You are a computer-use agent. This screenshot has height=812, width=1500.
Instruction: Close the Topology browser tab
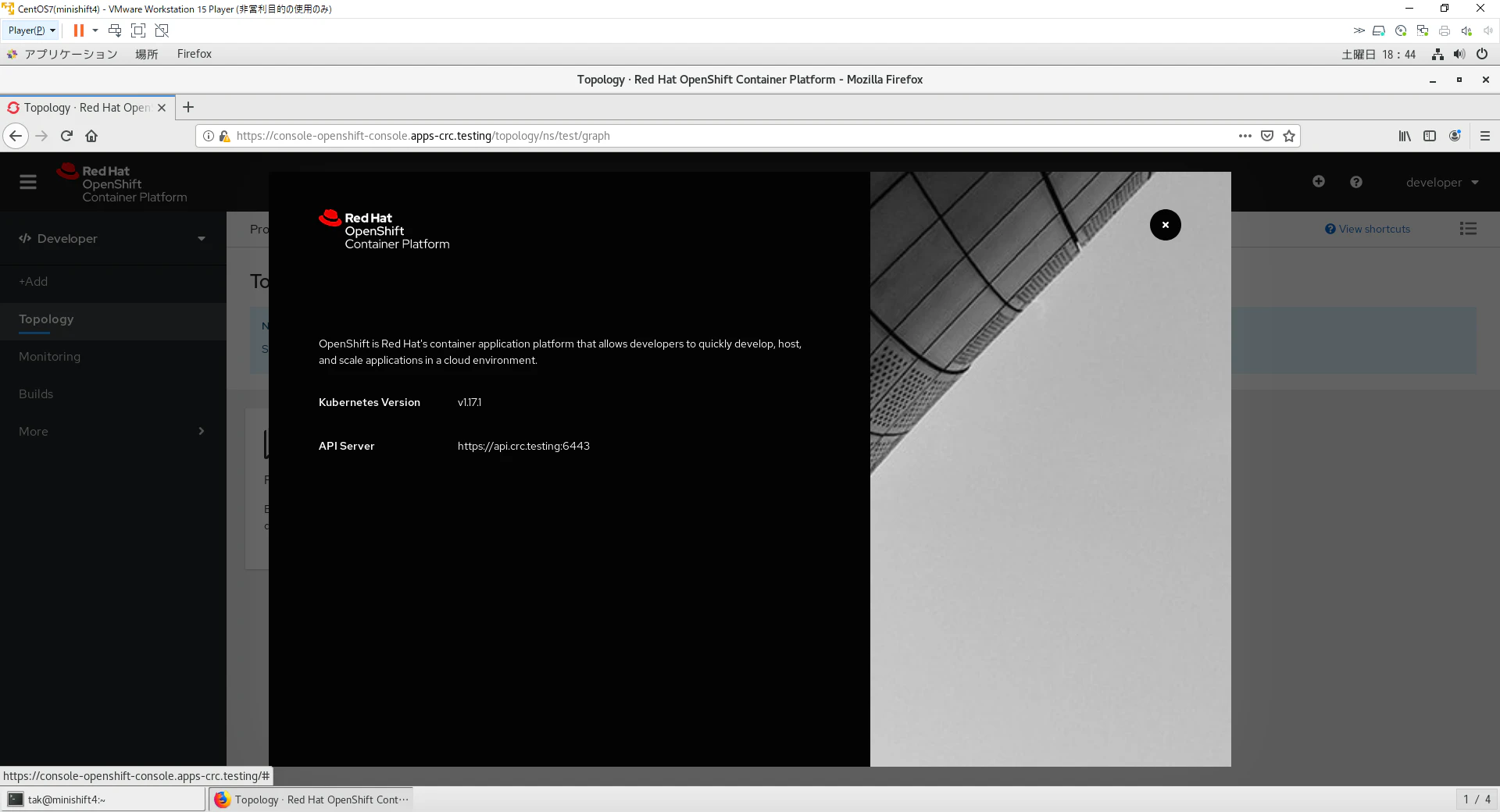pos(162,108)
